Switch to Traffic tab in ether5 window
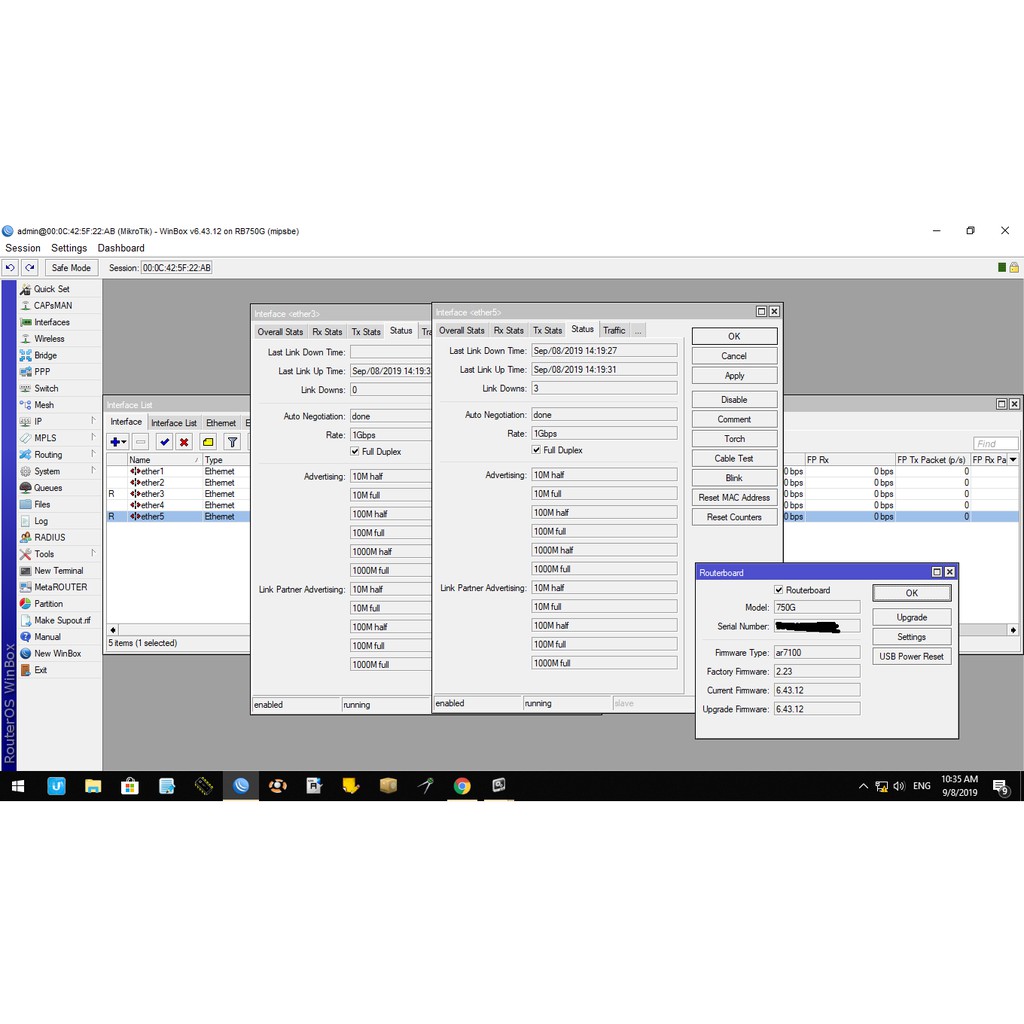 click(614, 330)
